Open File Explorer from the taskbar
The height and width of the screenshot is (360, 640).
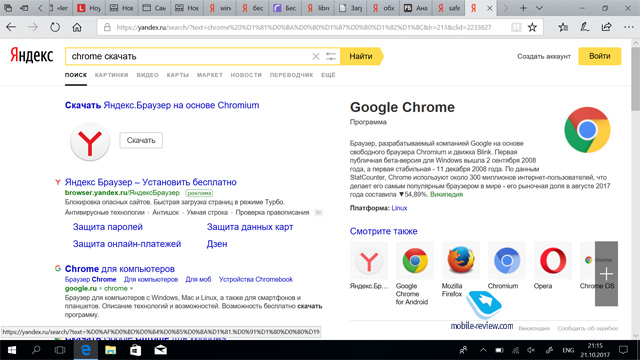coord(110,350)
